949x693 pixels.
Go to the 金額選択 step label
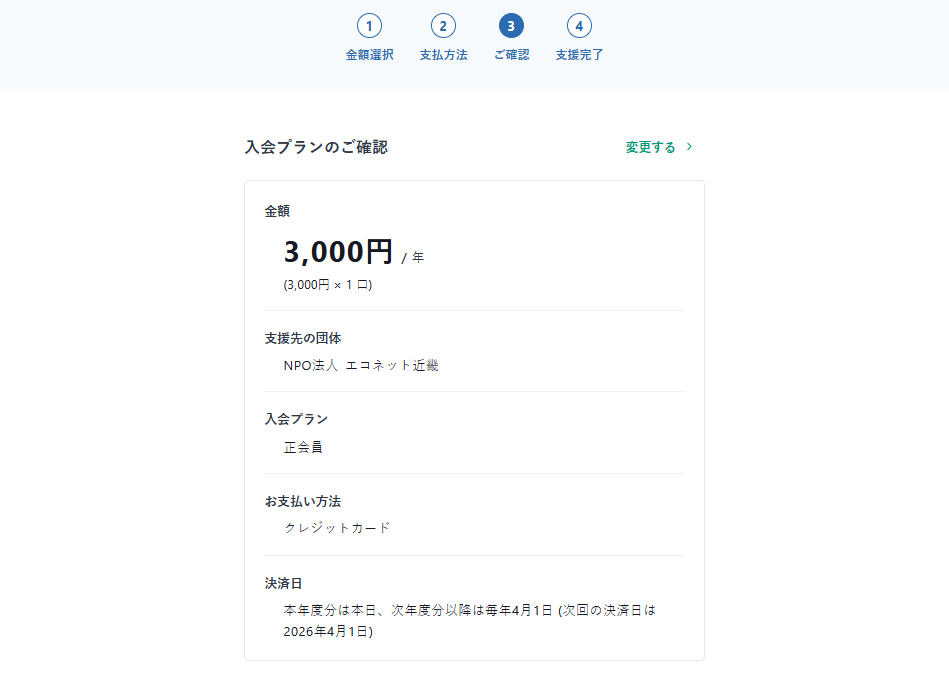coord(369,55)
